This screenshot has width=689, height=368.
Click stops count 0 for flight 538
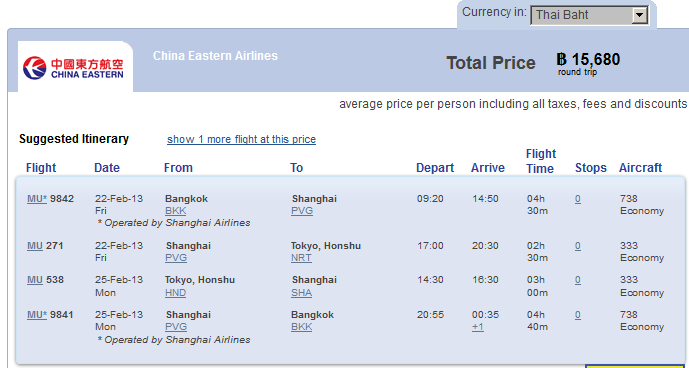[x=577, y=280]
